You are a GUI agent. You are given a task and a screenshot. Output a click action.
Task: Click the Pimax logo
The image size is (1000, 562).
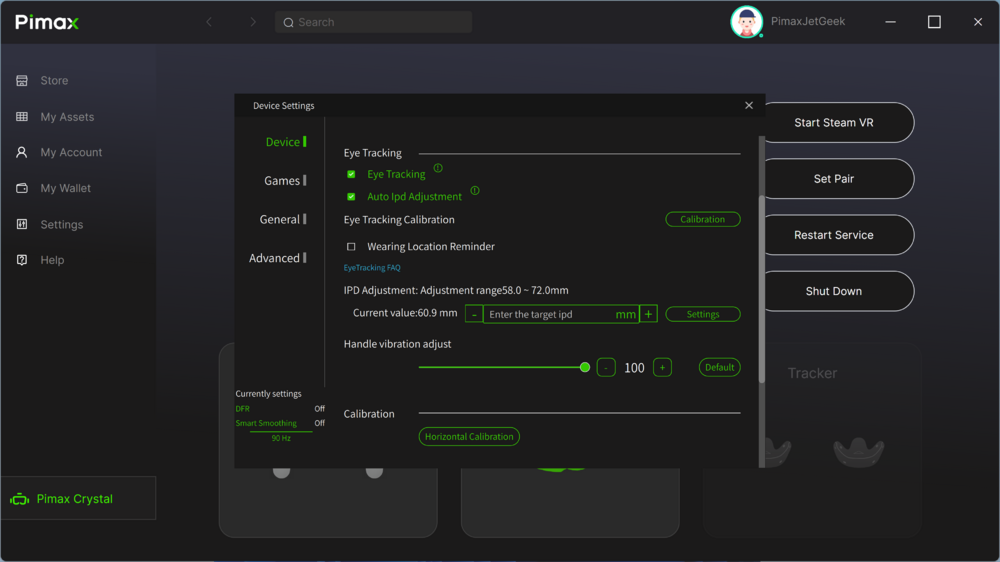point(47,22)
